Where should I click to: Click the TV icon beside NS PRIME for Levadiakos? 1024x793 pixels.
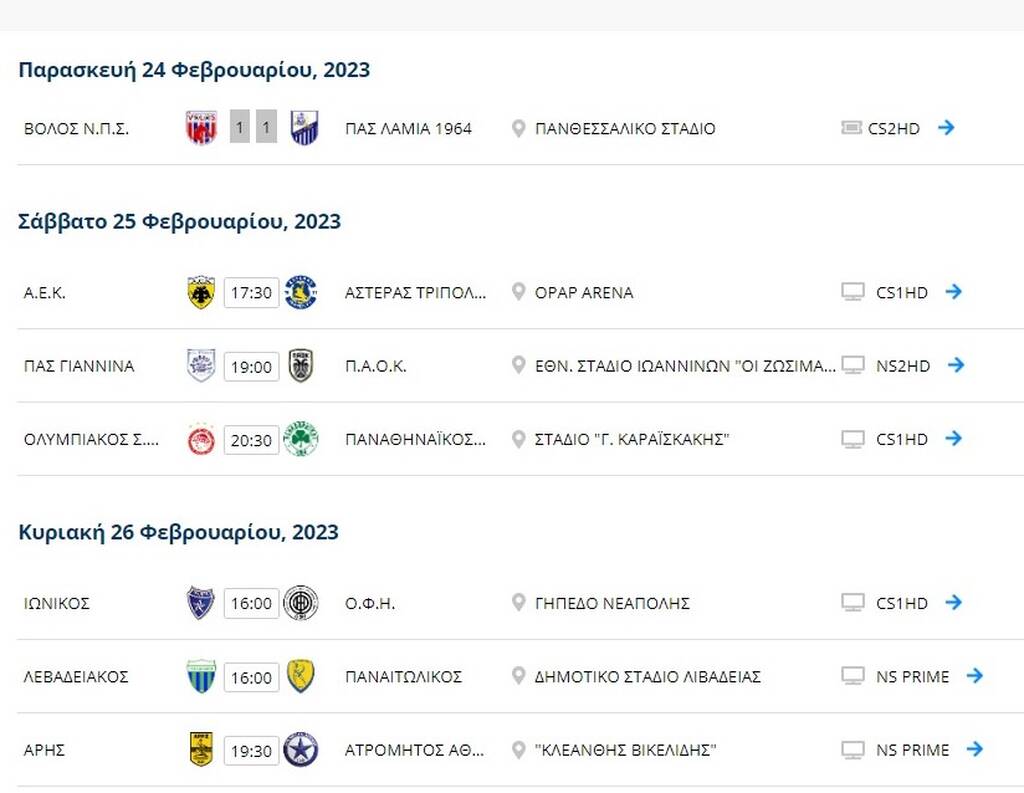click(x=853, y=676)
